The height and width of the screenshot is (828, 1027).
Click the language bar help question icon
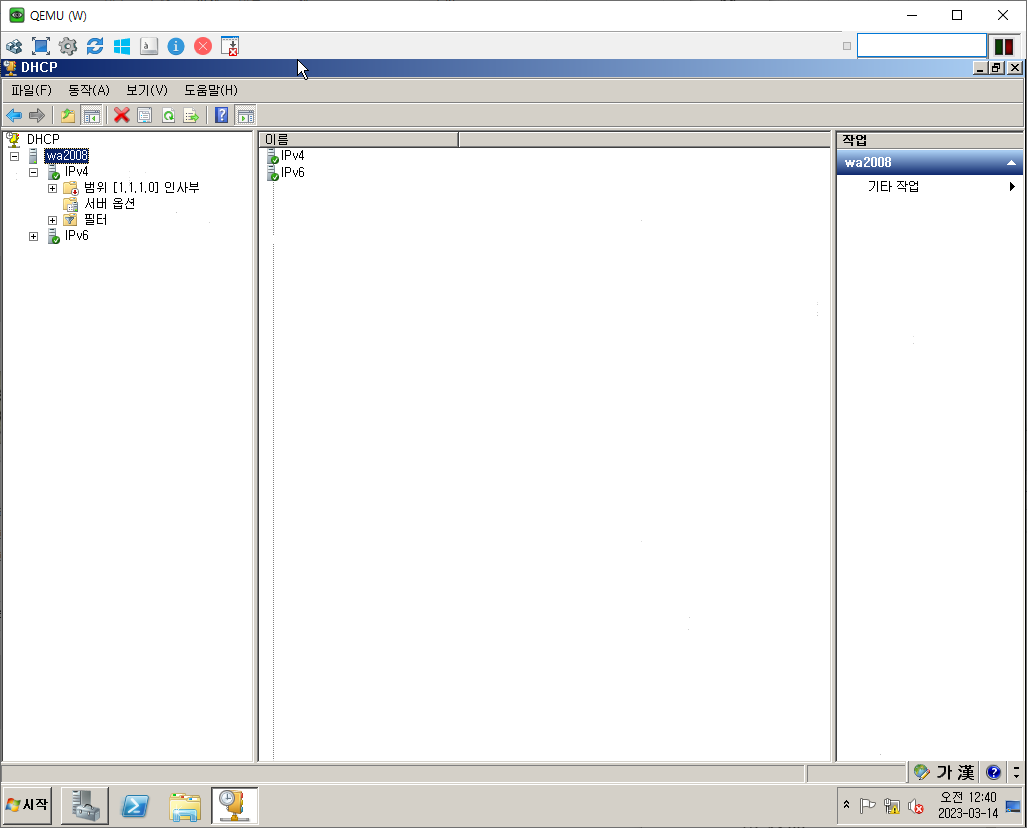click(993, 772)
